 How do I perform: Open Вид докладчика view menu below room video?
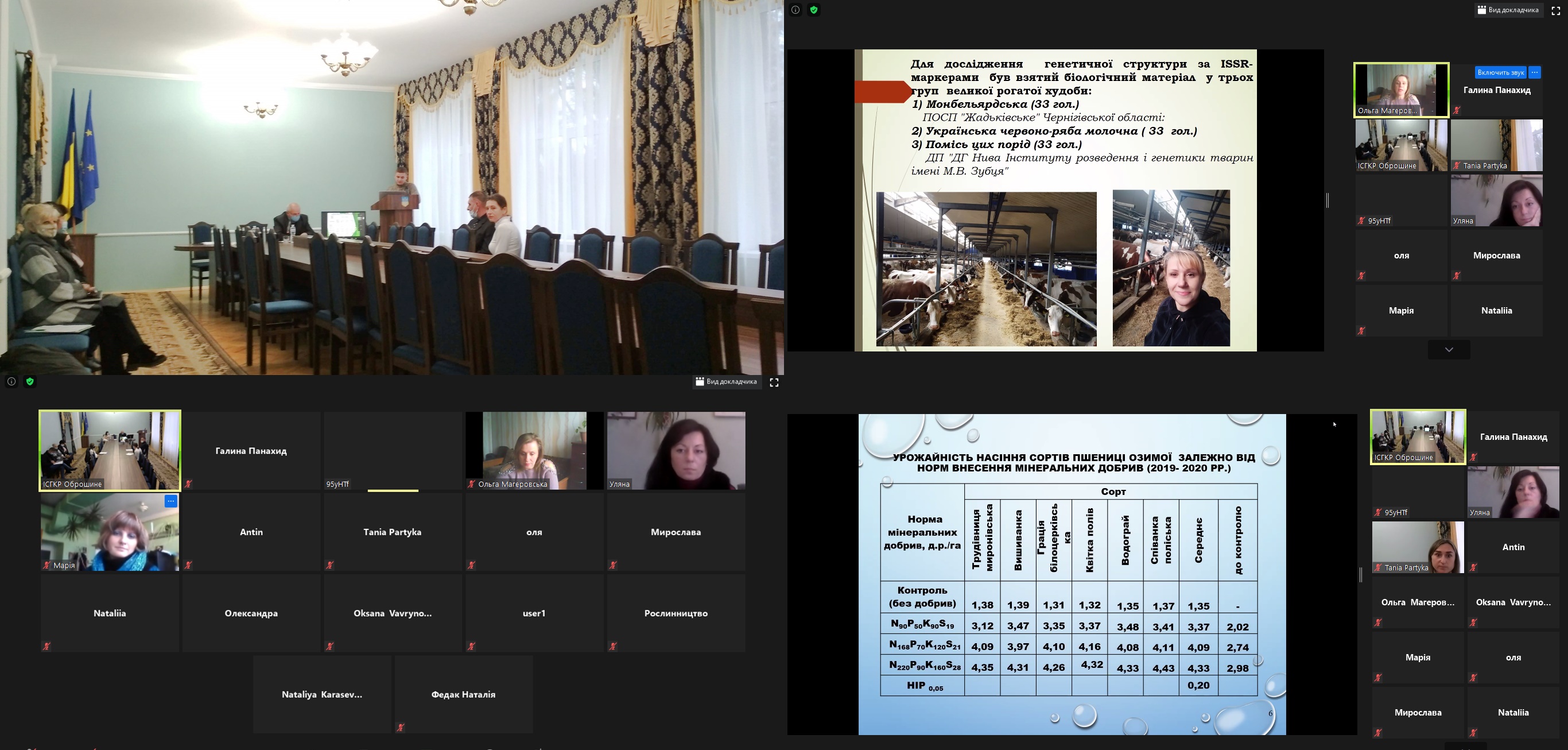[x=727, y=382]
